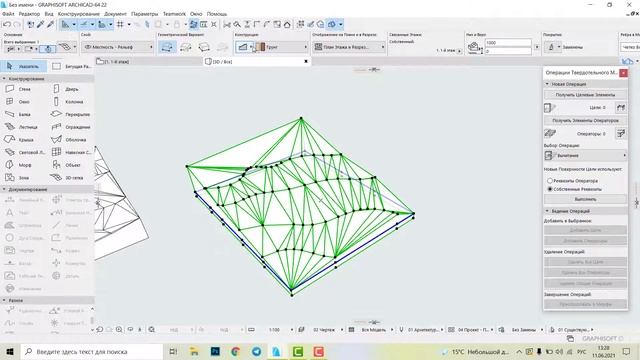Viewport: 640px width, 360px height.
Task: Click the eyedropper pick-up parameters icon
Action: click(x=40, y=24)
